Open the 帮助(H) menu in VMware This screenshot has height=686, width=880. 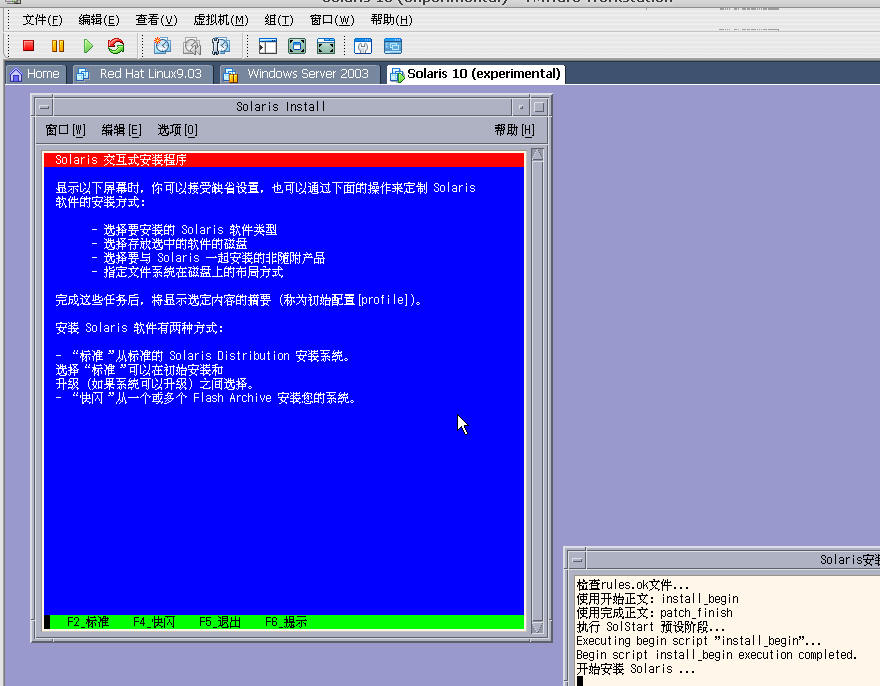point(391,20)
